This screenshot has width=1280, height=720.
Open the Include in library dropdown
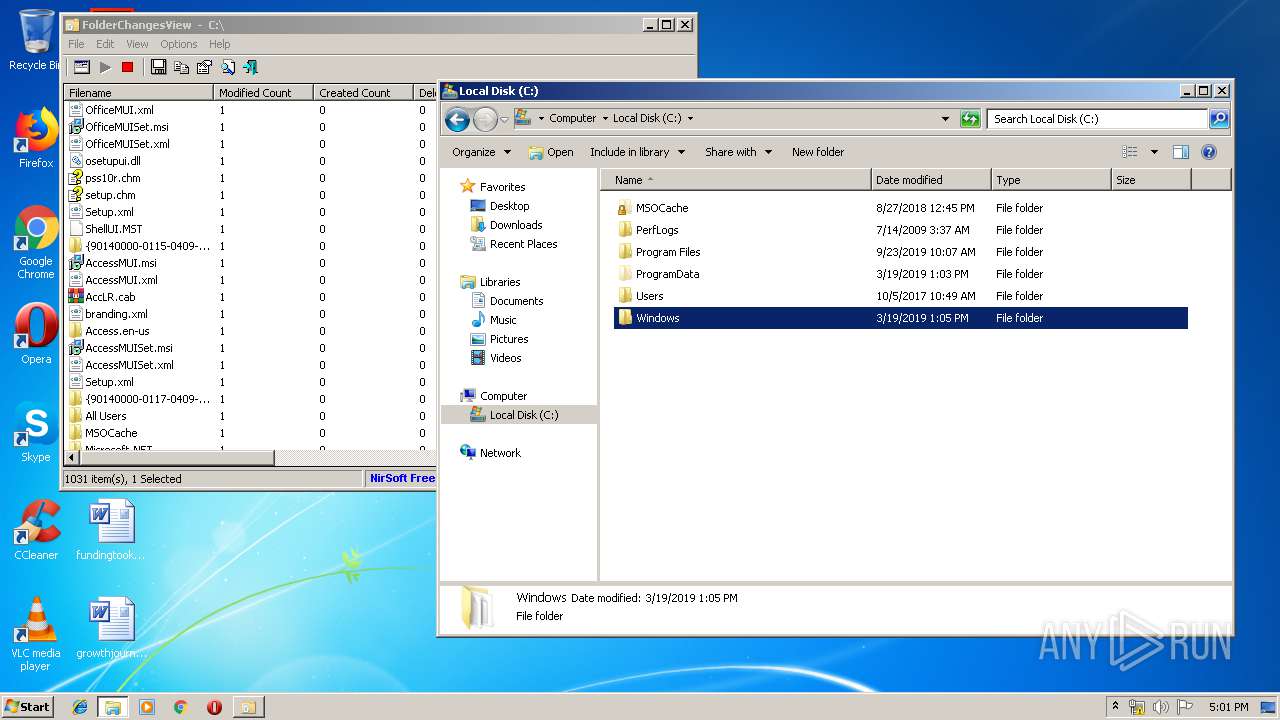pyautogui.click(x=637, y=152)
